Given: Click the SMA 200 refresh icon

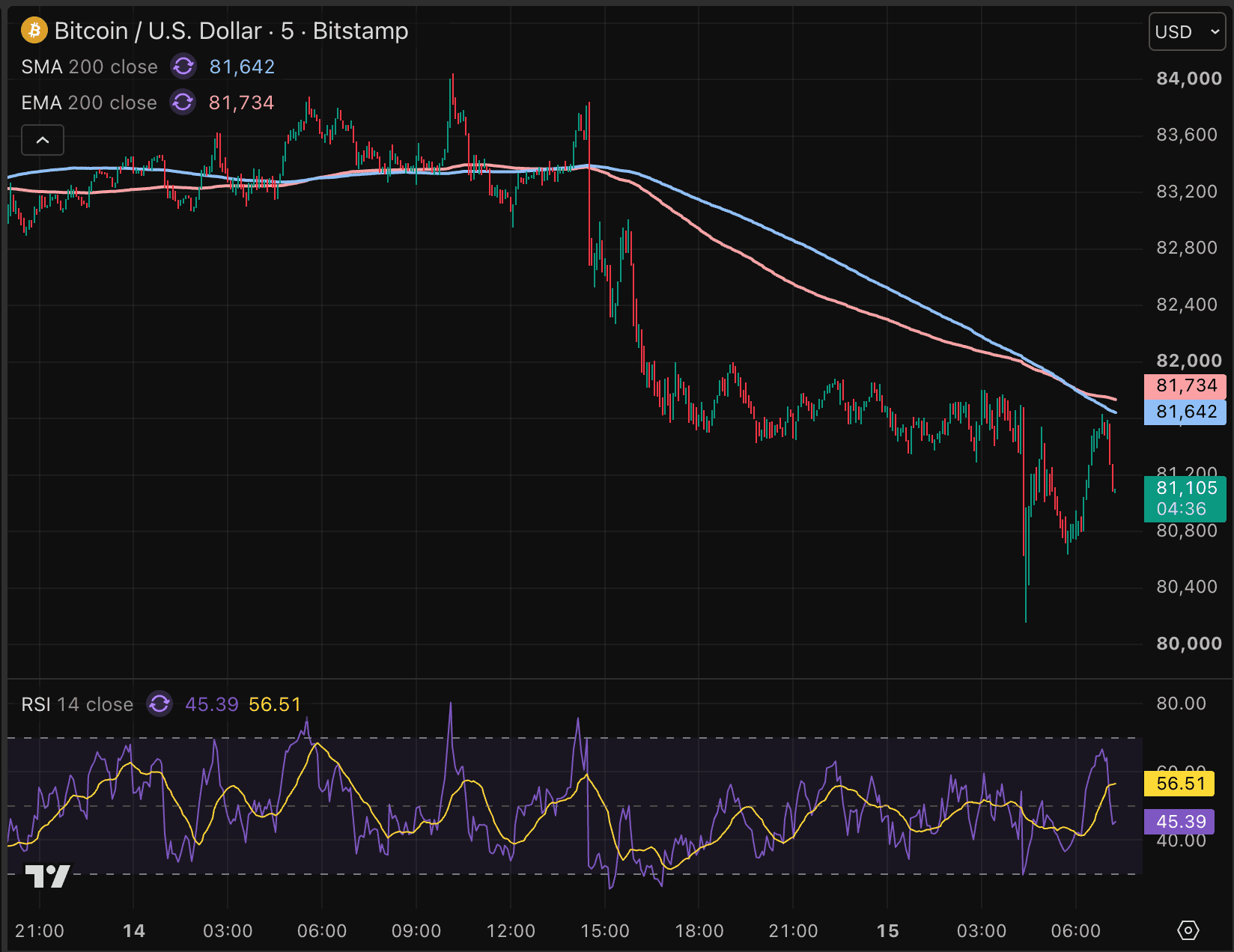Looking at the screenshot, I should point(183,67).
